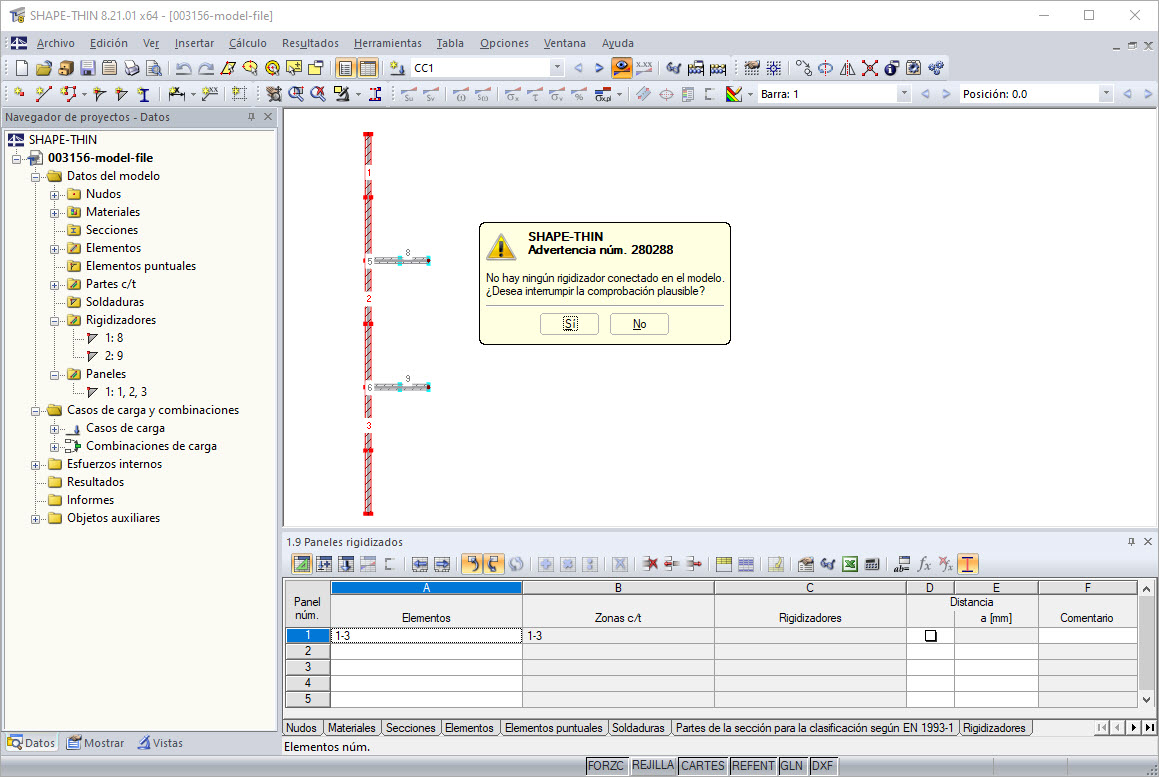The image size is (1159, 777).
Task: Click the orange I-section icon in the table toolbar
Action: coord(968,564)
